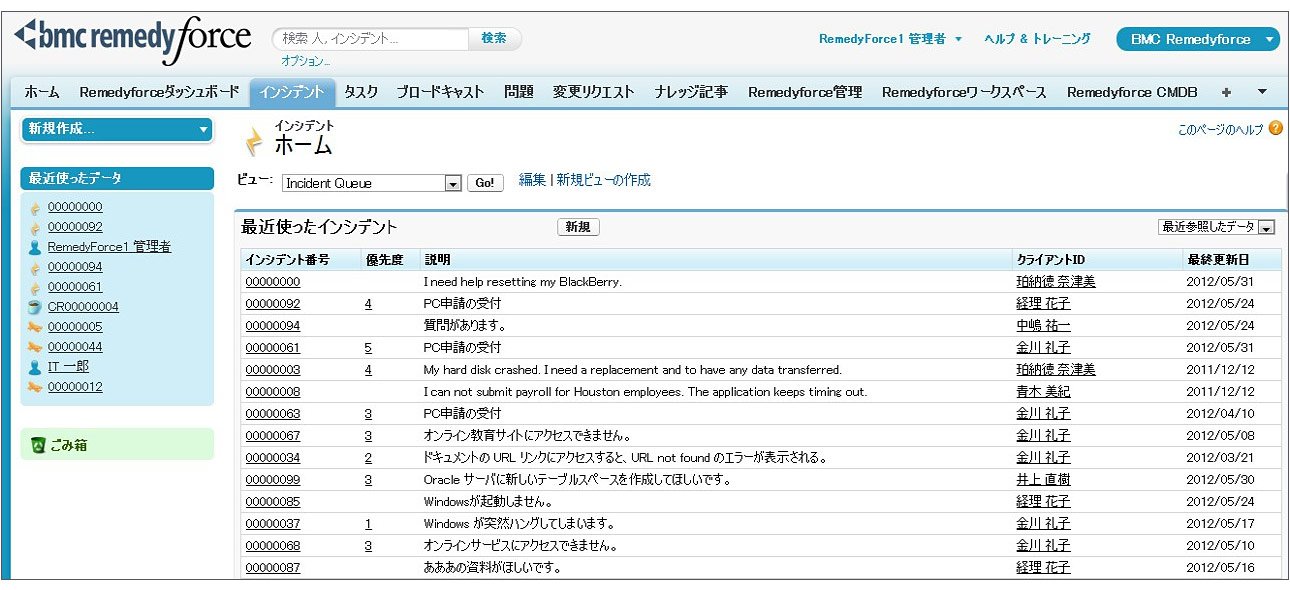Open incident 00000003 in the table
This screenshot has width=1290, height=590.
[273, 370]
